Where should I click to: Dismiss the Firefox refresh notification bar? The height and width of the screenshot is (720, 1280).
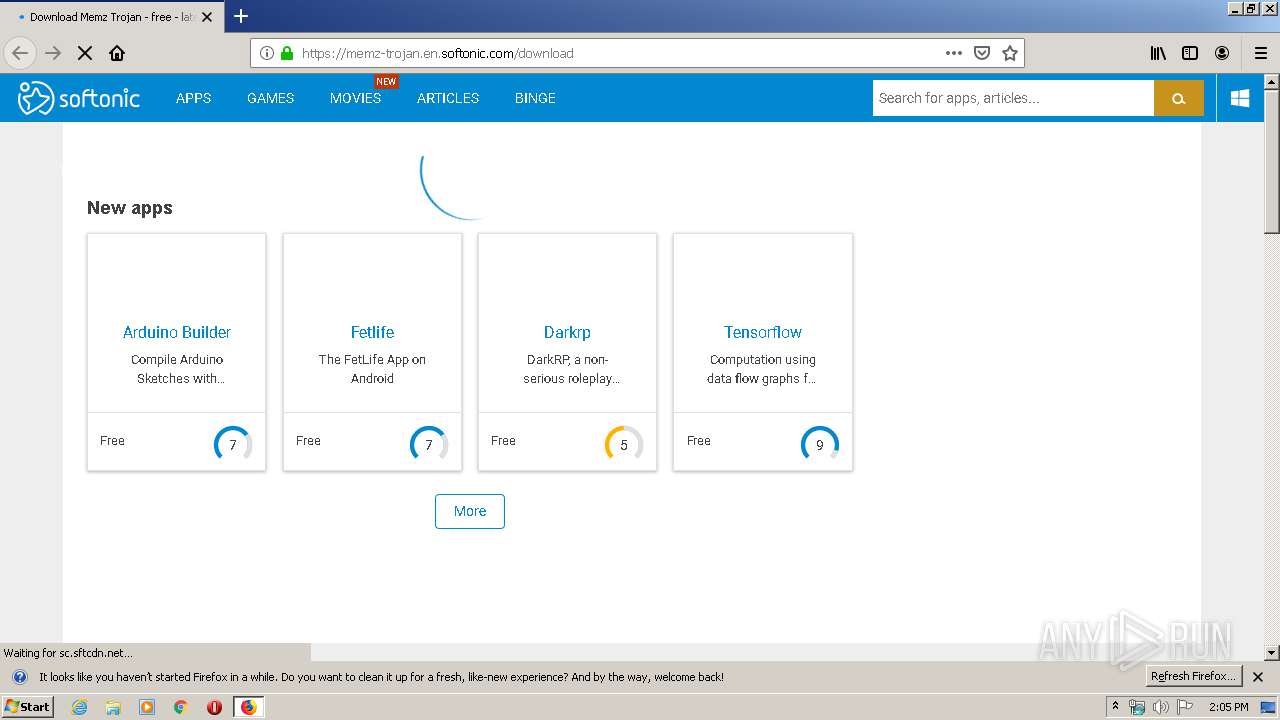pyautogui.click(x=1258, y=677)
